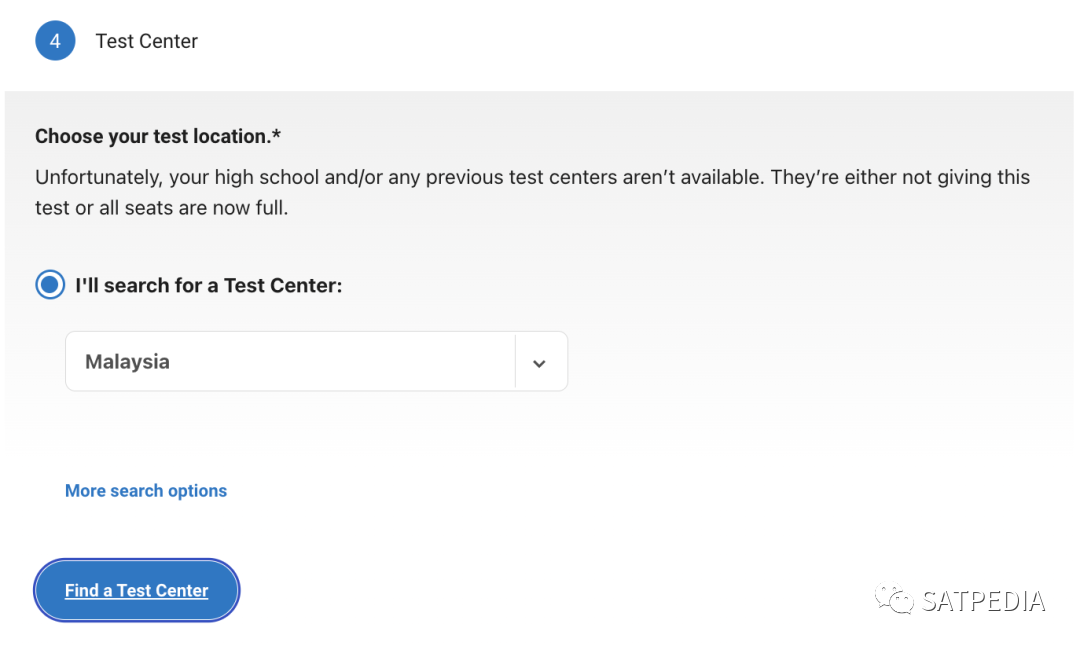1080x646 pixels.
Task: Click the "I'll search for a Test Center" label
Action: (208, 285)
